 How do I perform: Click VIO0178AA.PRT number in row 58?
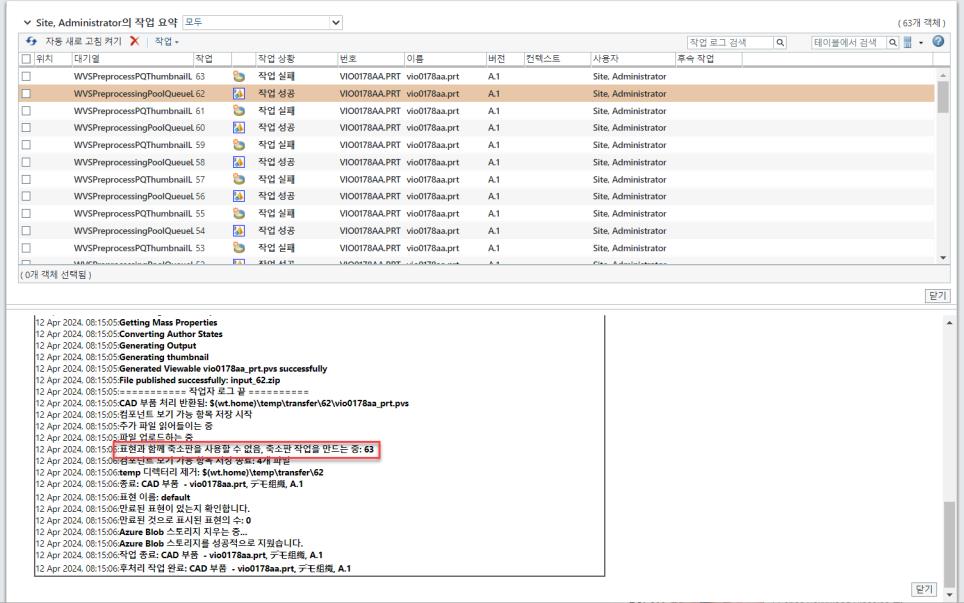370,162
